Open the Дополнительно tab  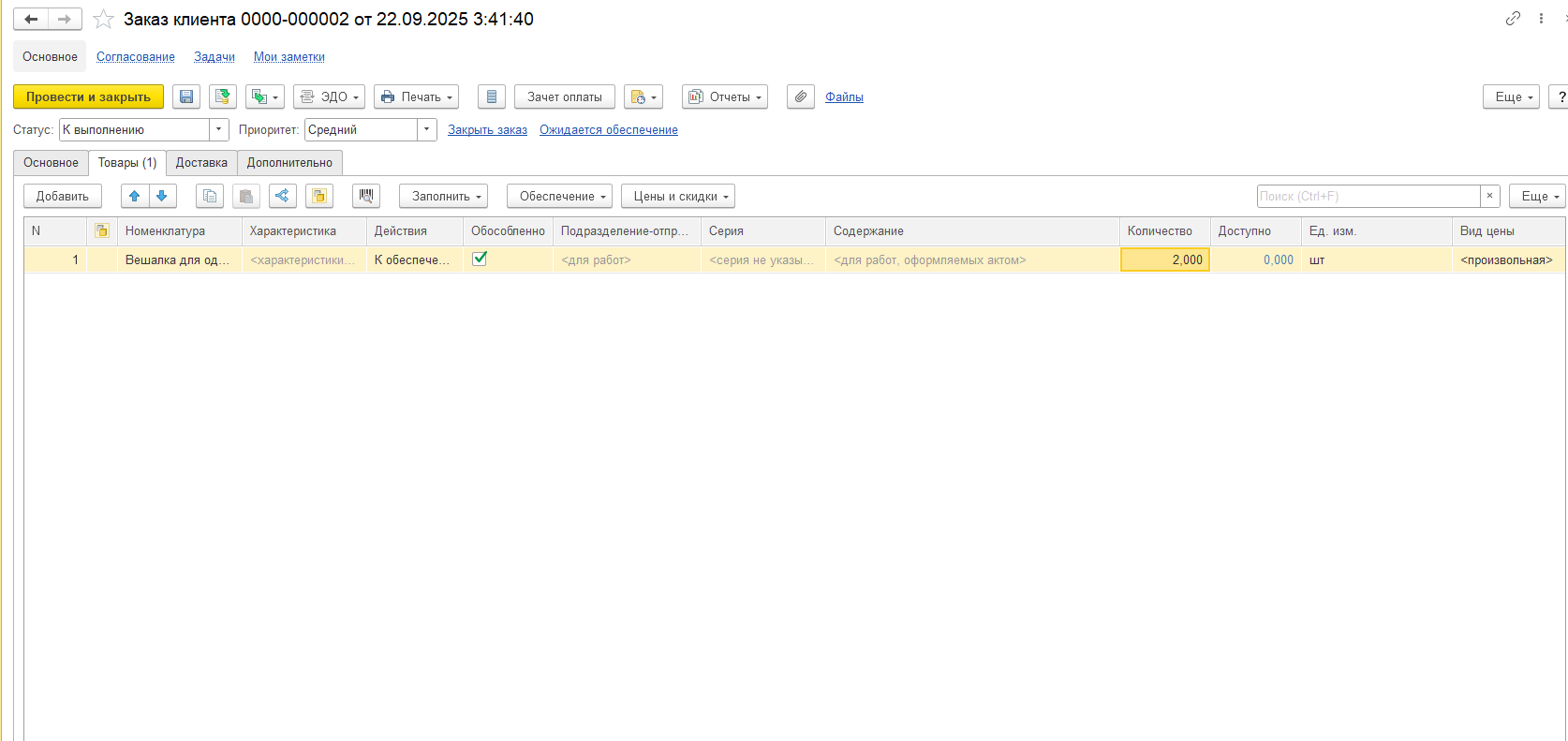(289, 163)
